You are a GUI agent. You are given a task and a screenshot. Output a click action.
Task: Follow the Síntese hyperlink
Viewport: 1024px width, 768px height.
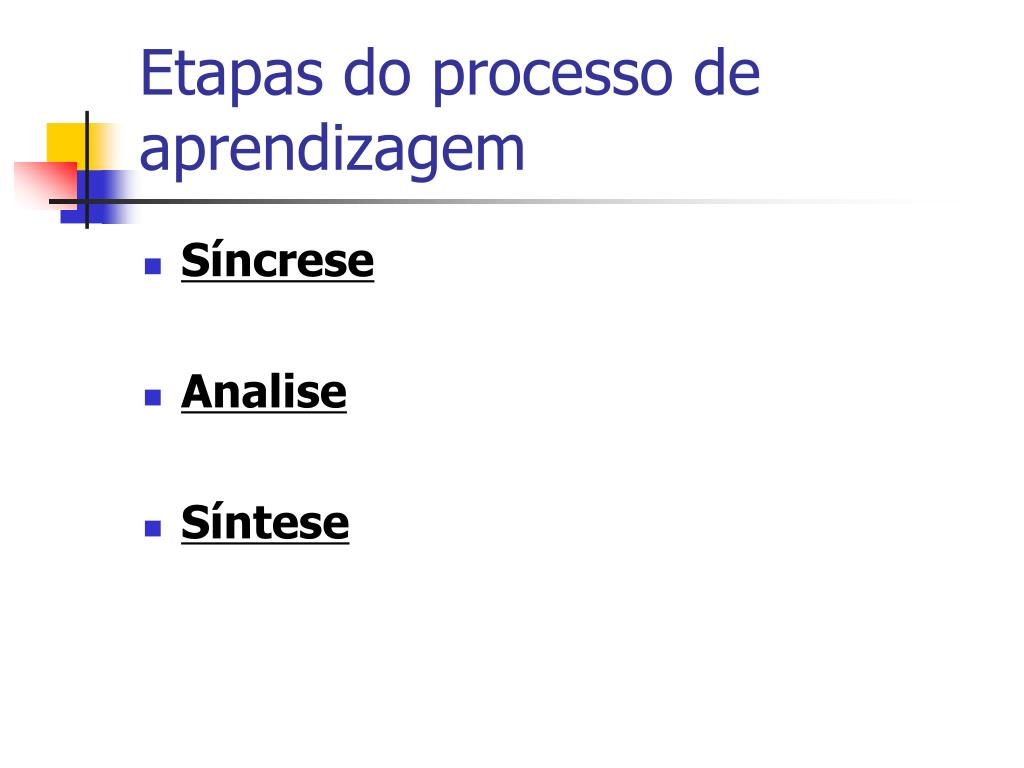tap(265, 523)
